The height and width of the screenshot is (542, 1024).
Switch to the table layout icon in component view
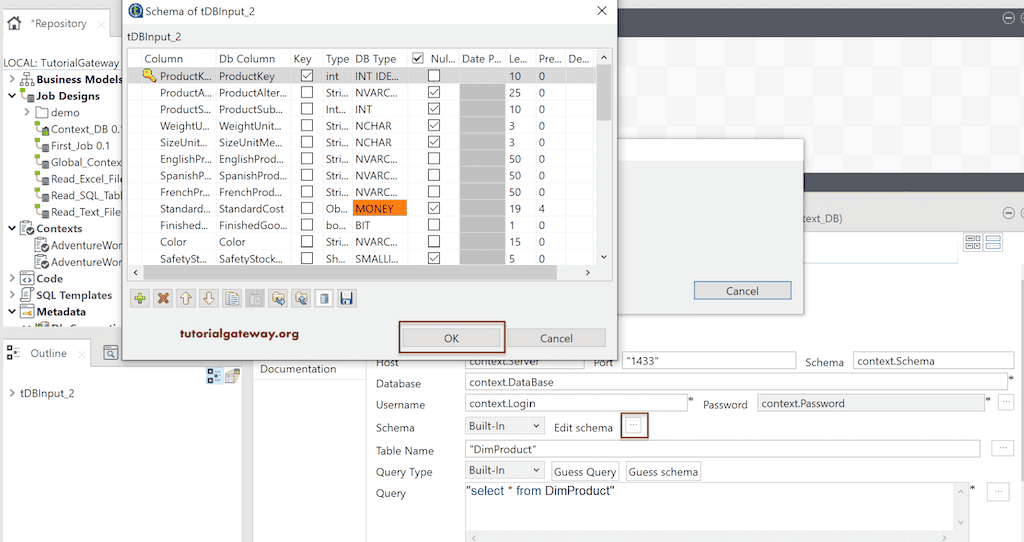coord(973,242)
